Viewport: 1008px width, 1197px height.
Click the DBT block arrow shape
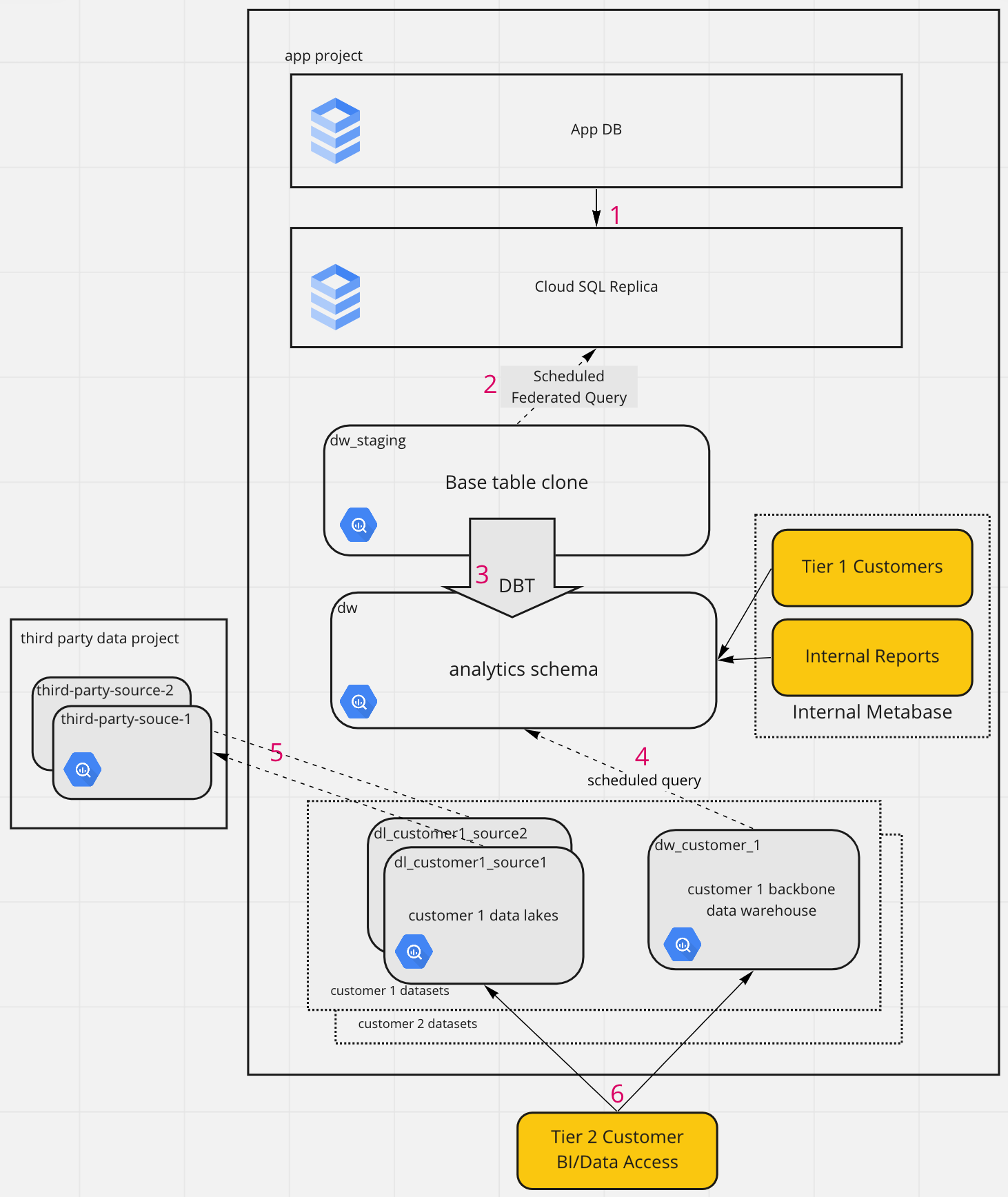pyautogui.click(x=512, y=567)
